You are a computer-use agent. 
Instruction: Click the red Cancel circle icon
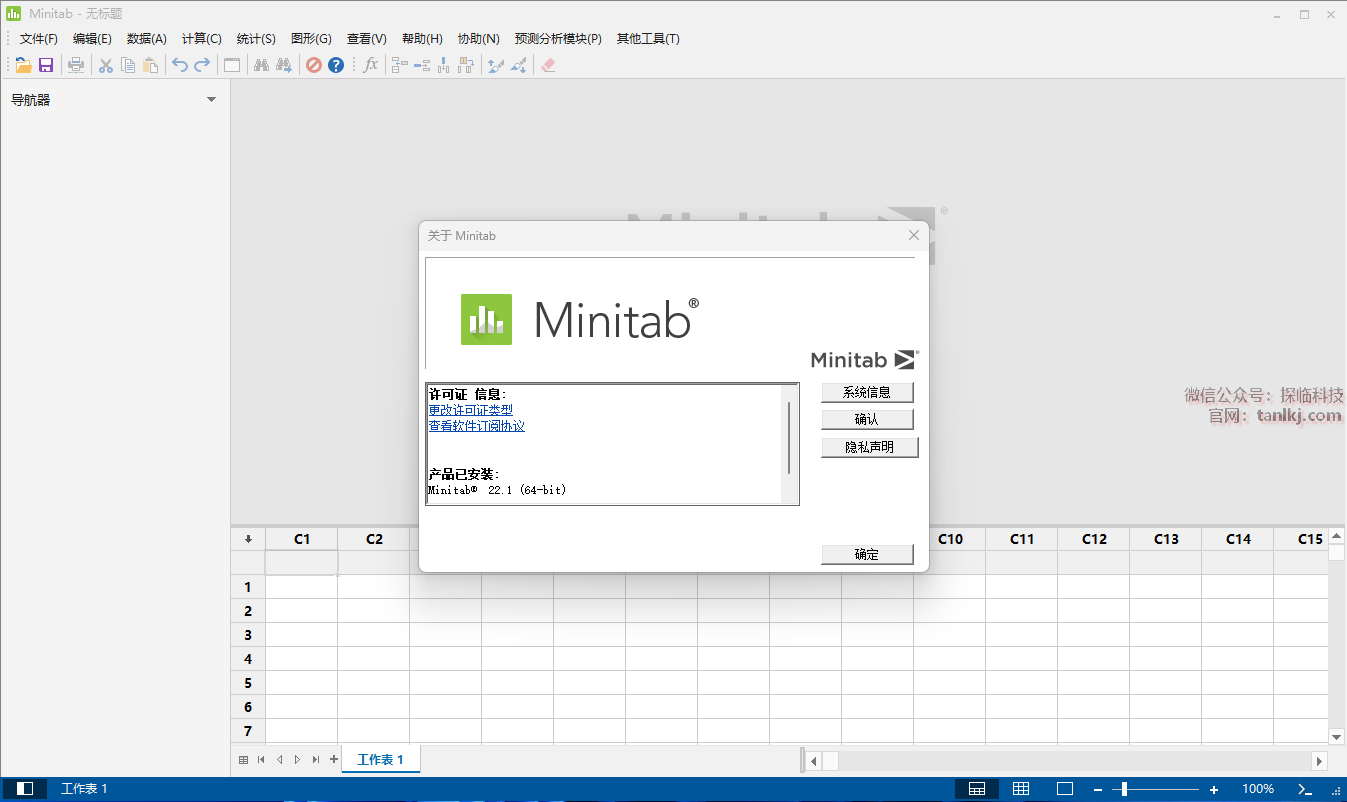click(314, 65)
